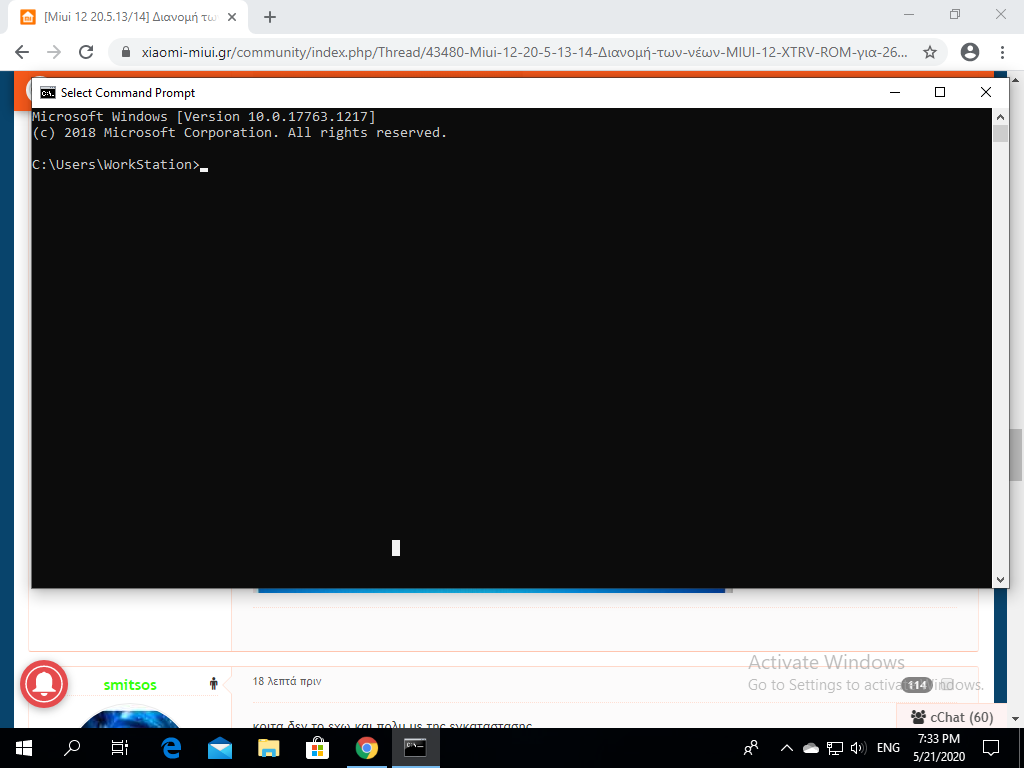Switch to Chrome in taskbar
Screen dimensions: 1024x768
click(366, 748)
